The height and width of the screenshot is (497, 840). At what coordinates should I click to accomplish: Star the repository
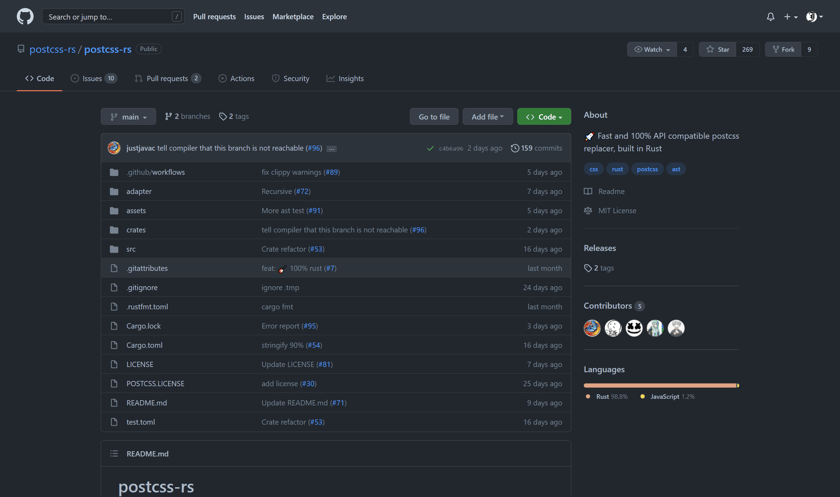tap(717, 49)
